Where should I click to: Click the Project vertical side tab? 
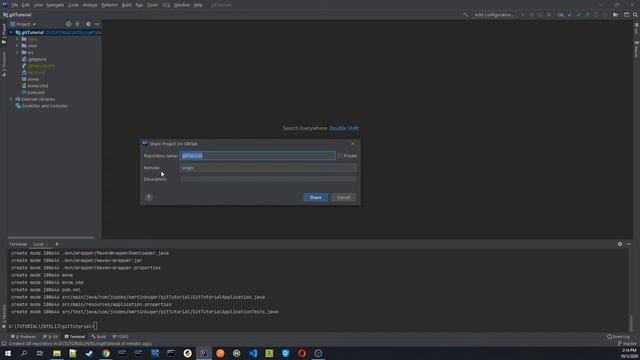pos(4,33)
